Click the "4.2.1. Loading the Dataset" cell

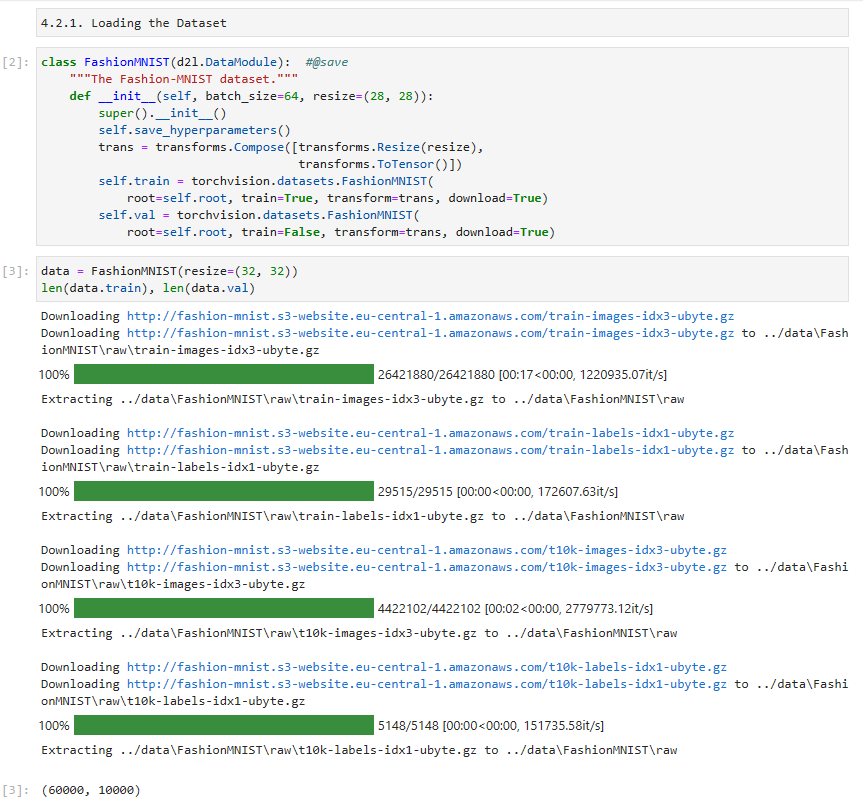point(442,23)
